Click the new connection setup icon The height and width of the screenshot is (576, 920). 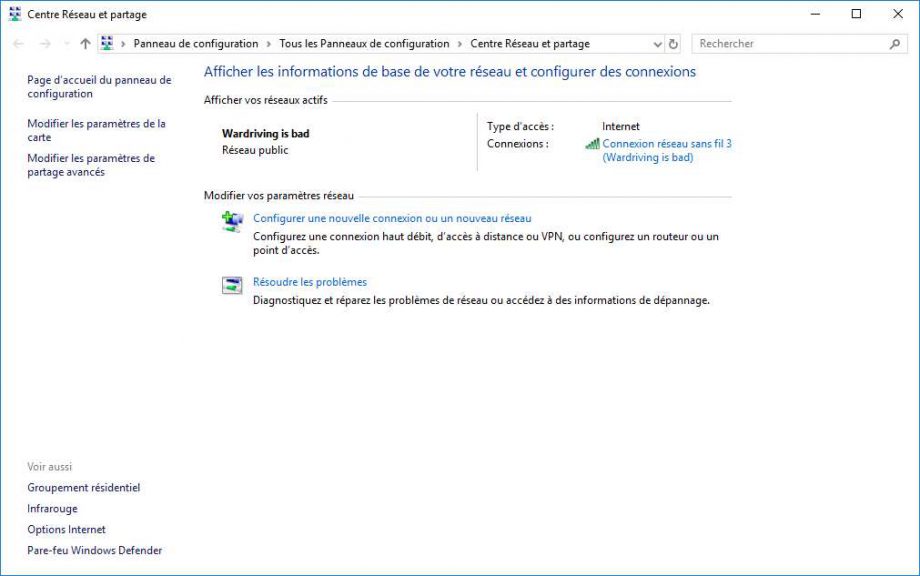232,222
